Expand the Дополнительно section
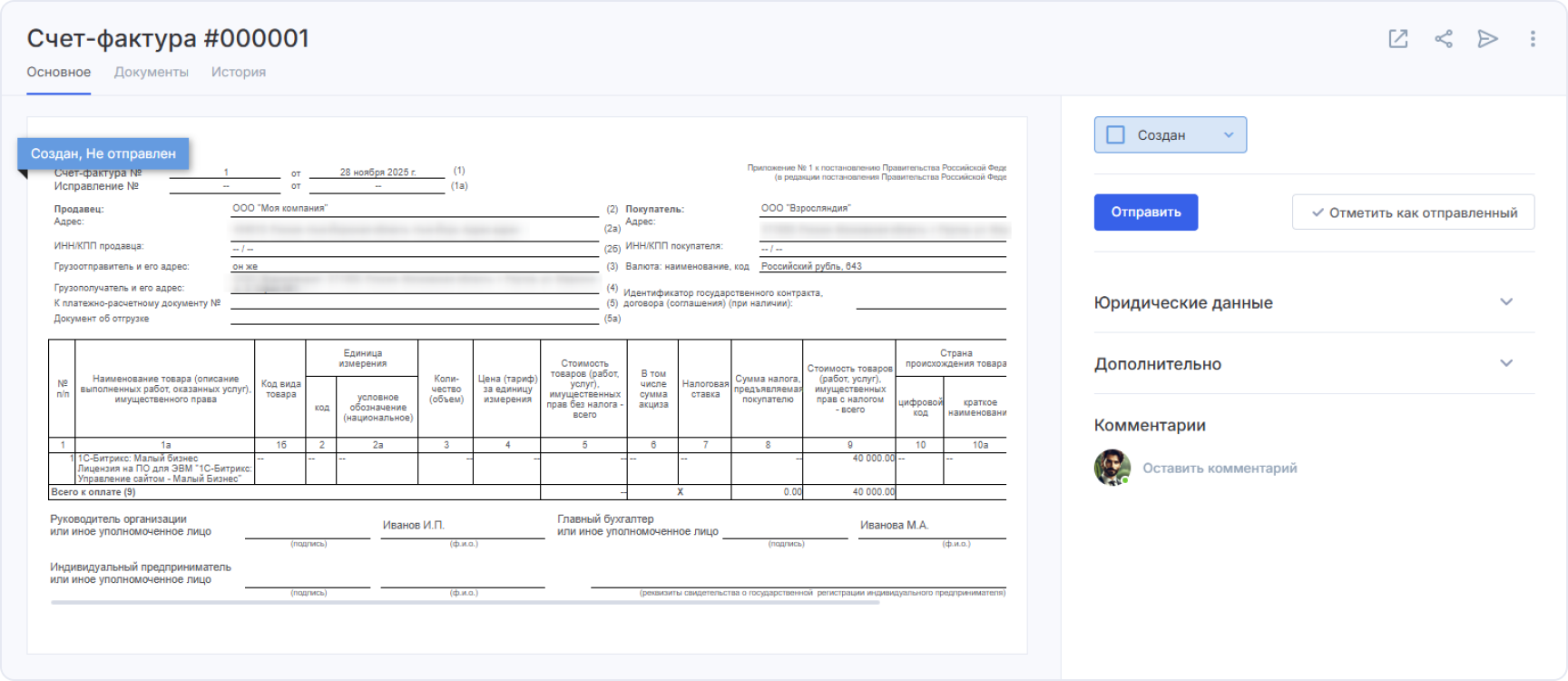Viewport: 1568px width, 681px height. coord(1506,363)
